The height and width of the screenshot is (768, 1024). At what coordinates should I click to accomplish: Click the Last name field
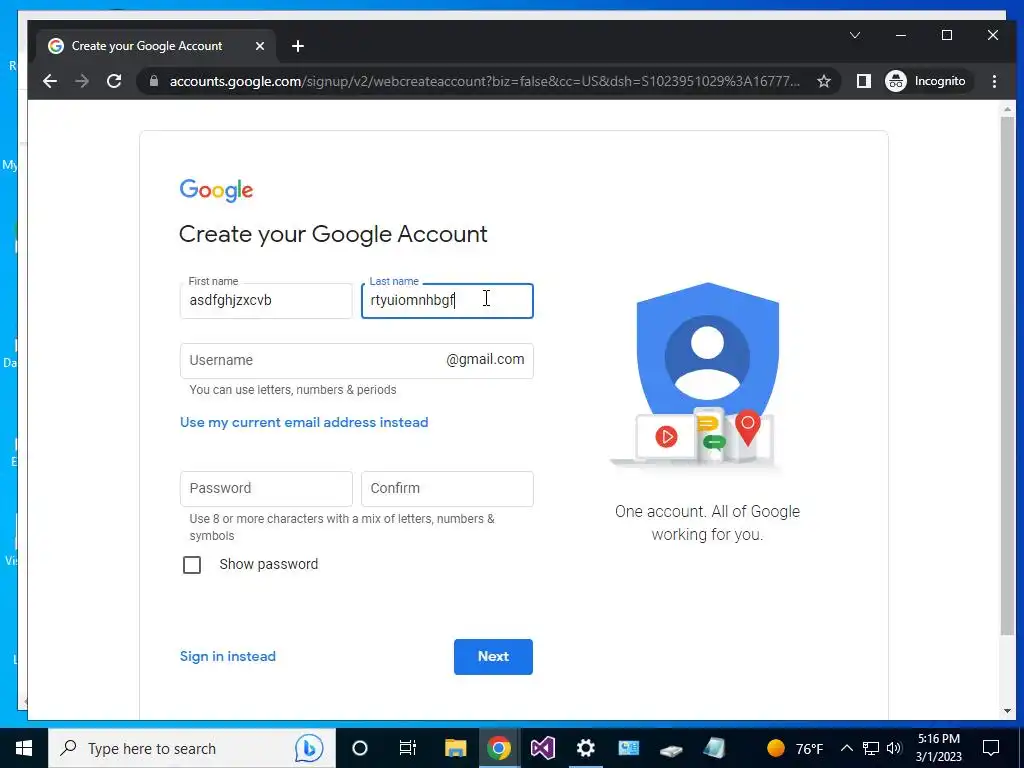pos(447,300)
